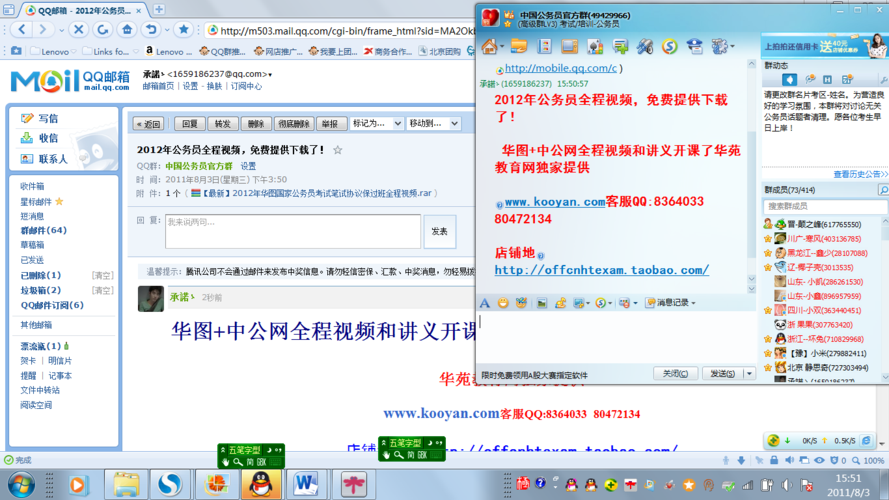Click the undo closed tab arrow icon
The height and width of the screenshot is (500, 889).
pyautogui.click(x=151, y=29)
